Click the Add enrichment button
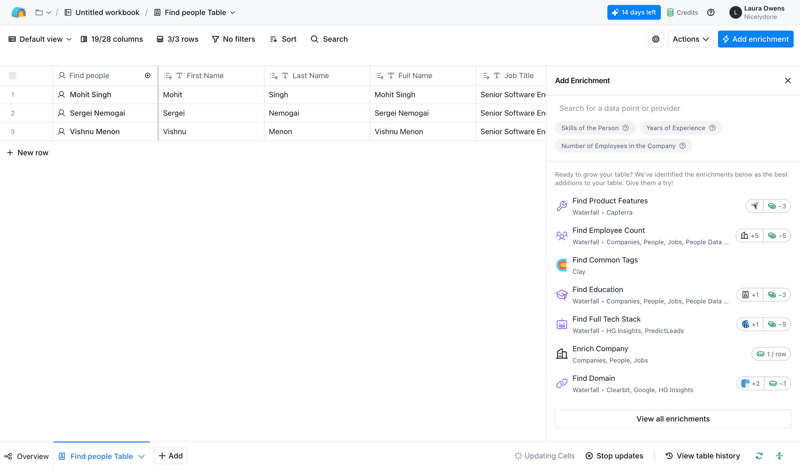 pos(755,39)
